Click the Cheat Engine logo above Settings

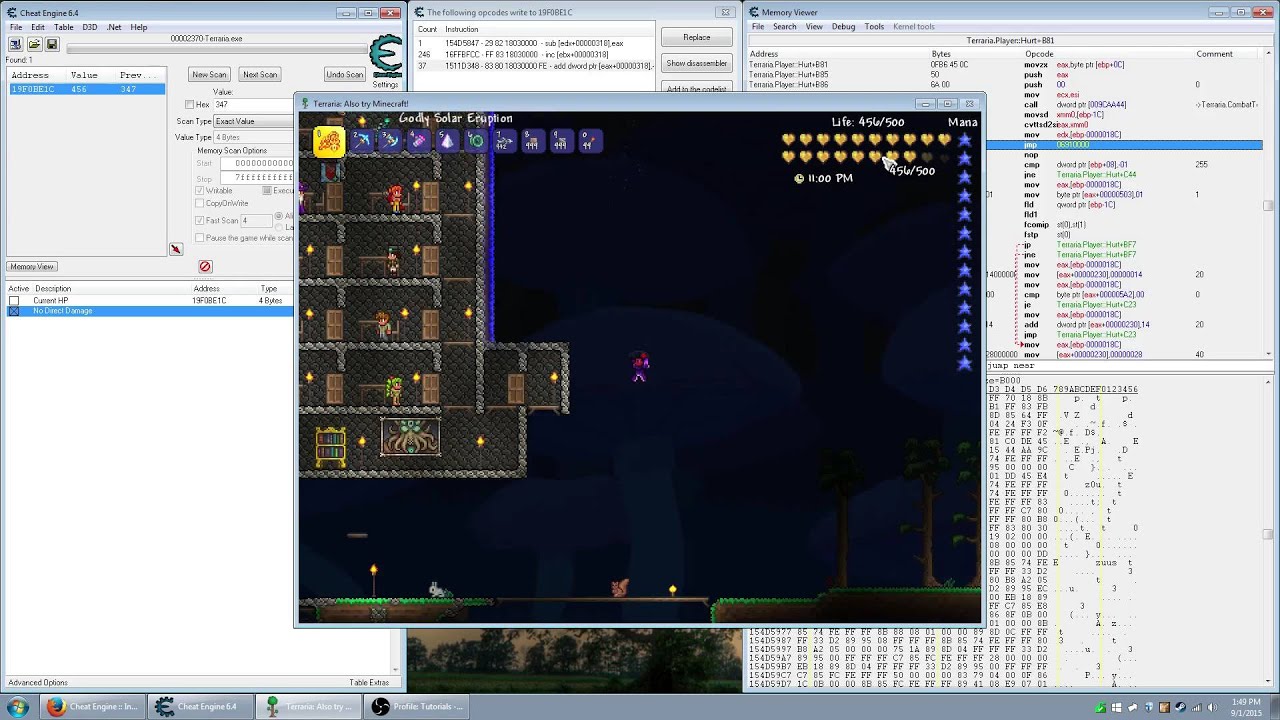385,57
